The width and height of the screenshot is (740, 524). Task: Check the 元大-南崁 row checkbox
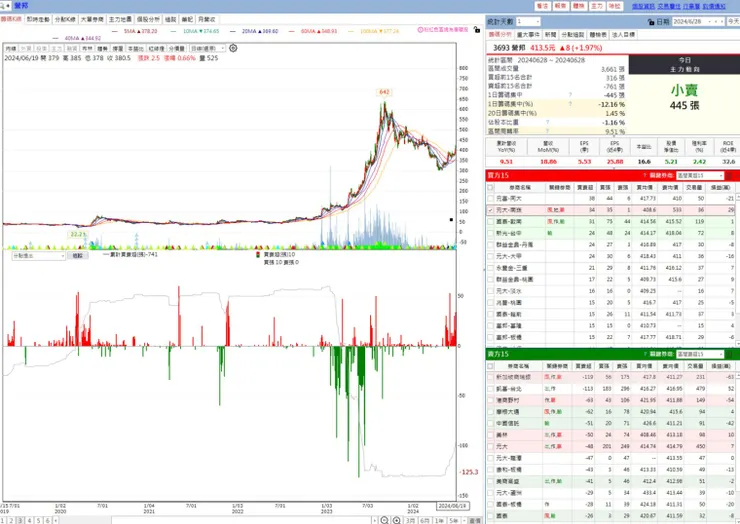coord(491,210)
